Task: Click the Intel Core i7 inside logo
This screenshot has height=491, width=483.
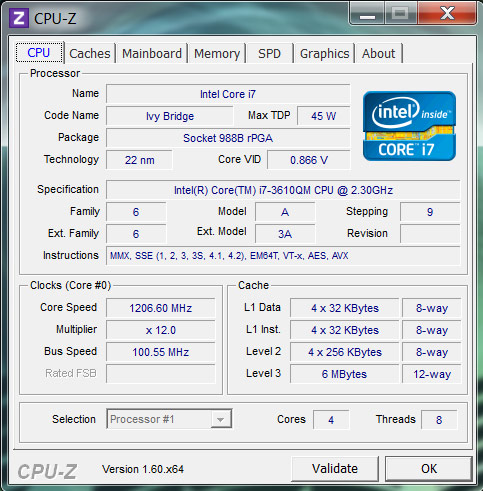Action: click(409, 126)
